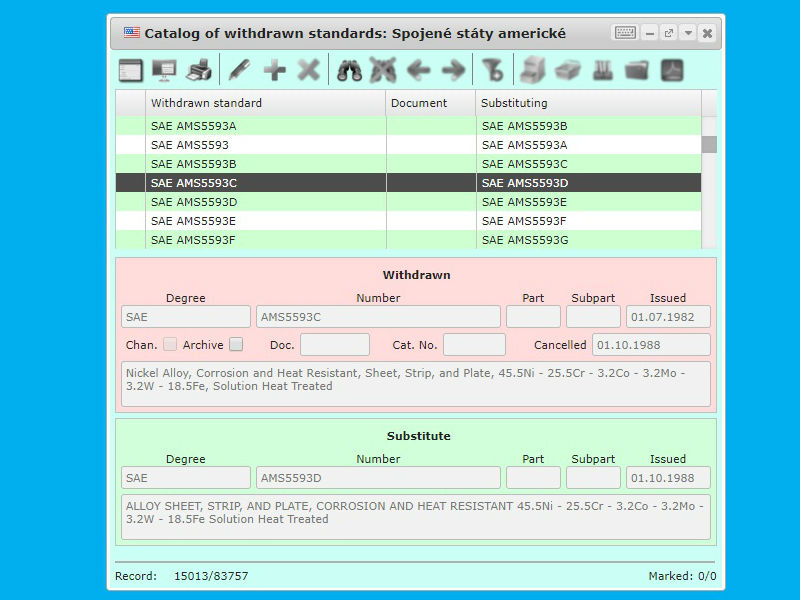The height and width of the screenshot is (600, 800).
Task: Click the monitor display icon in toolbar
Action: click(x=164, y=70)
